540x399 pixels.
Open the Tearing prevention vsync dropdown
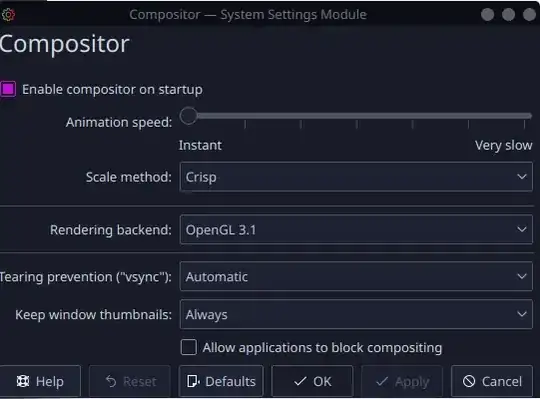[x=356, y=276]
